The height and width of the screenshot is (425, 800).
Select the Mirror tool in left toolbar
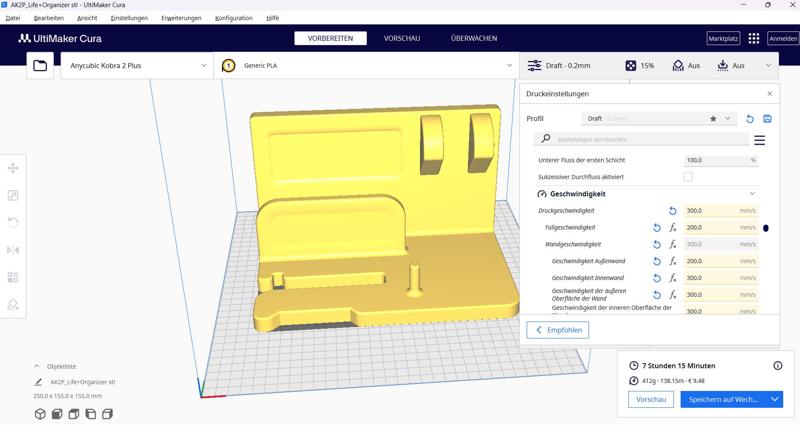point(13,250)
